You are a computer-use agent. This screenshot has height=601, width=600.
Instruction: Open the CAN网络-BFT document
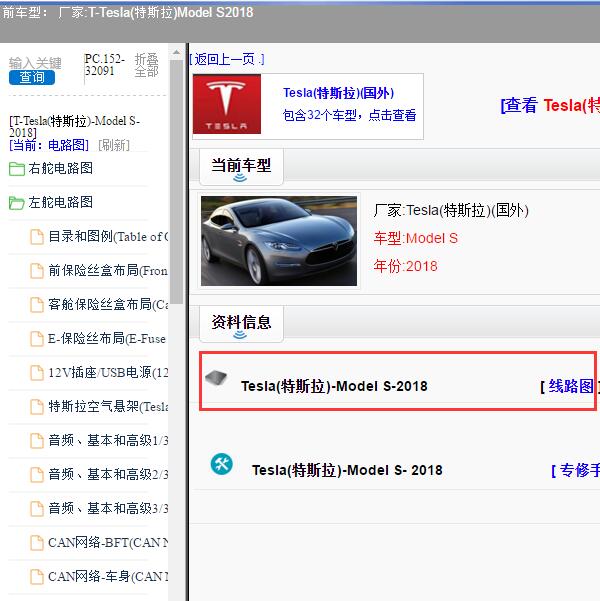point(108,543)
